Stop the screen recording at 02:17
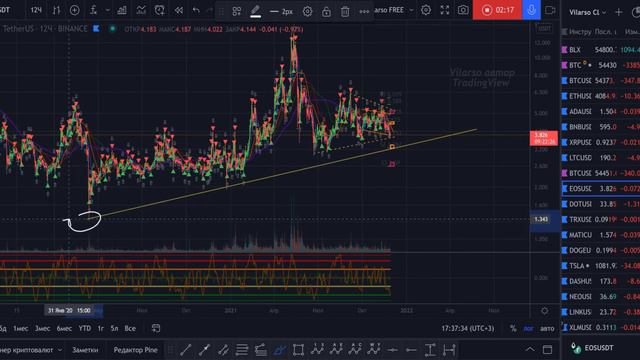 click(497, 10)
